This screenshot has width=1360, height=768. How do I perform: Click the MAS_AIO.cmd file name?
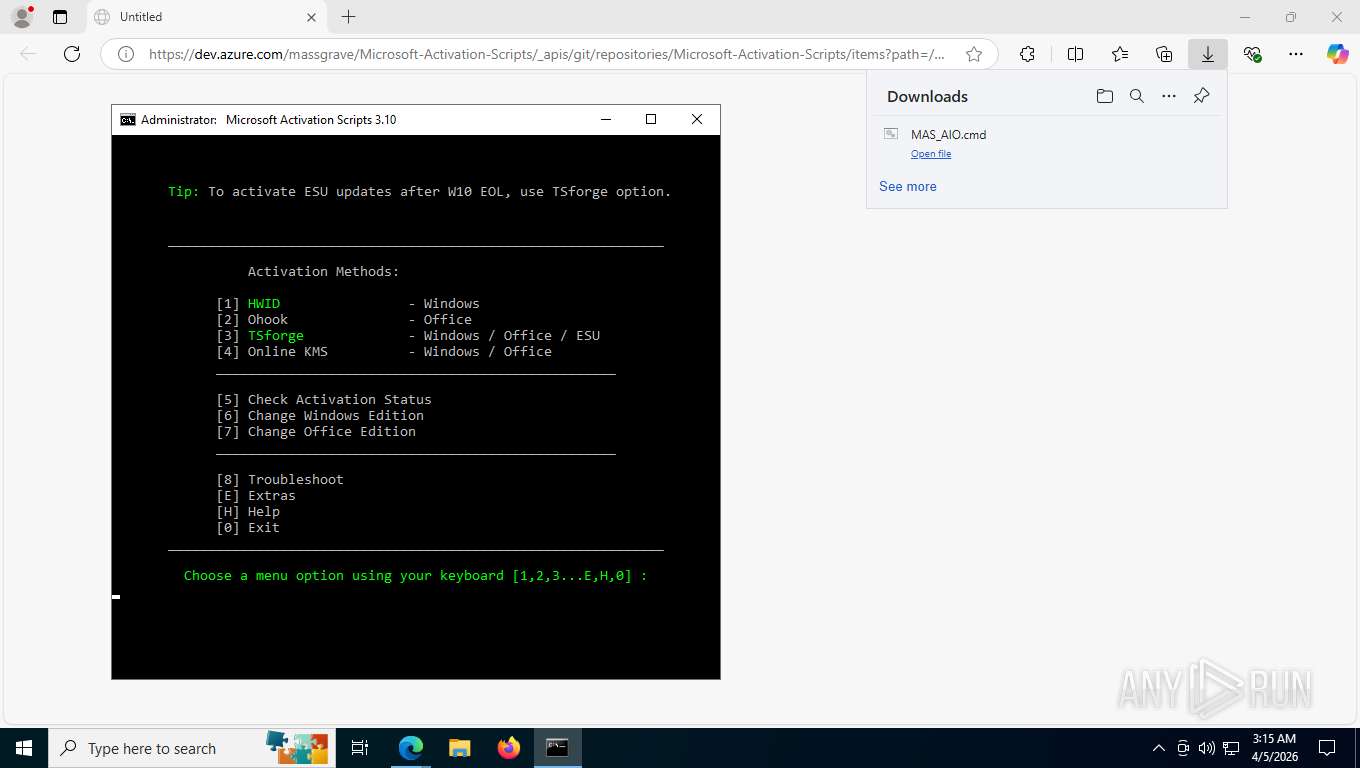tap(948, 135)
